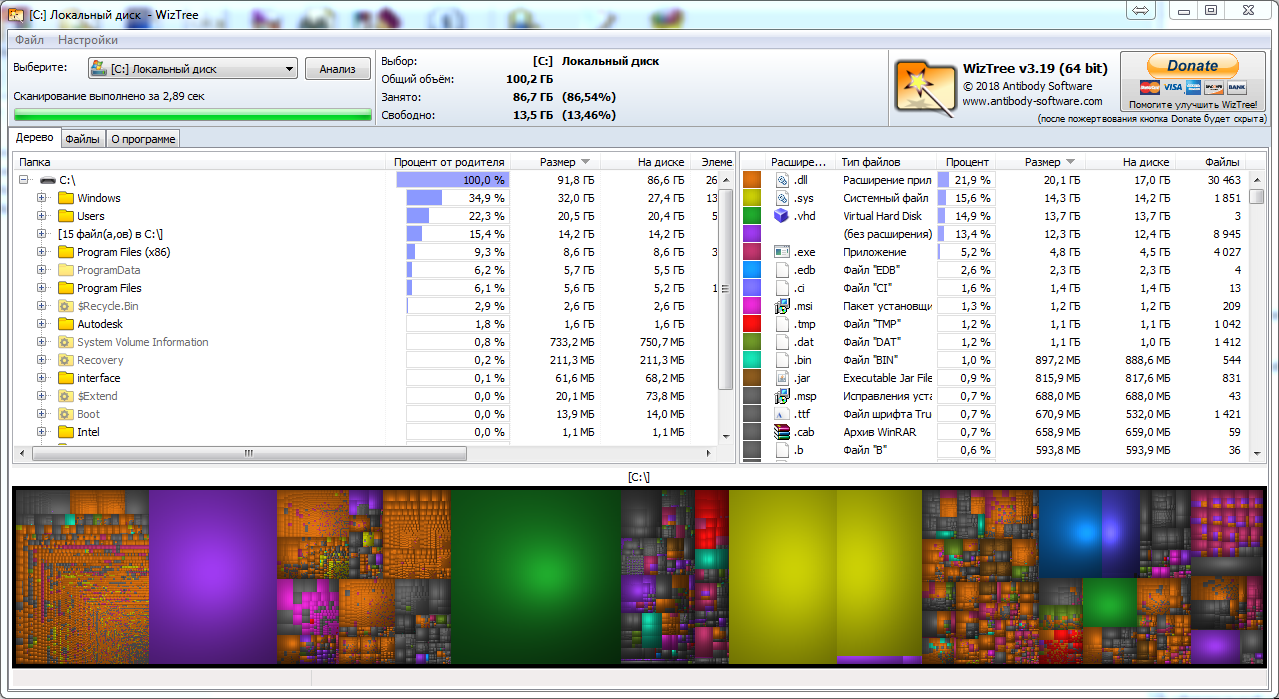1279x699 pixels.
Task: Click the .cab WinRAR archive icon
Action: click(x=782, y=432)
